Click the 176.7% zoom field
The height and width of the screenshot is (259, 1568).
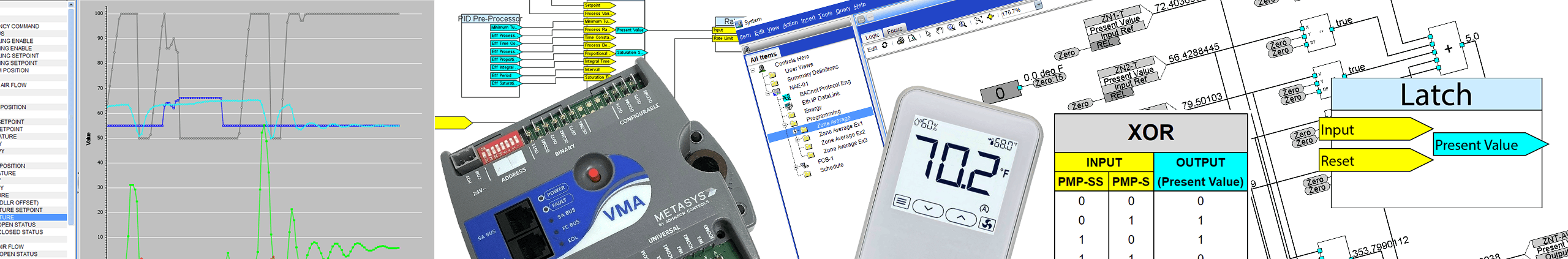click(x=1018, y=12)
